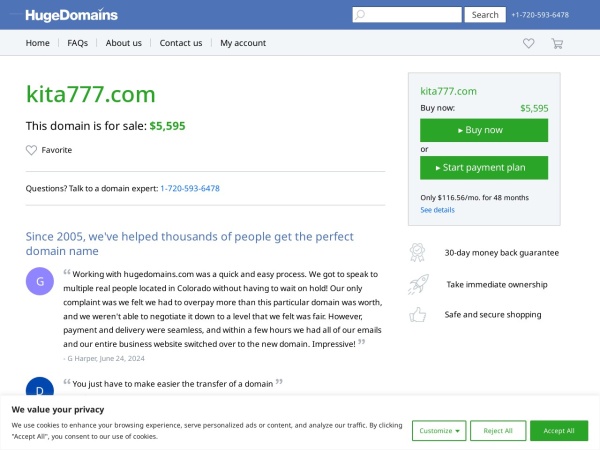Click the magnifier icon in search box
The image size is (600, 450).
[360, 15]
